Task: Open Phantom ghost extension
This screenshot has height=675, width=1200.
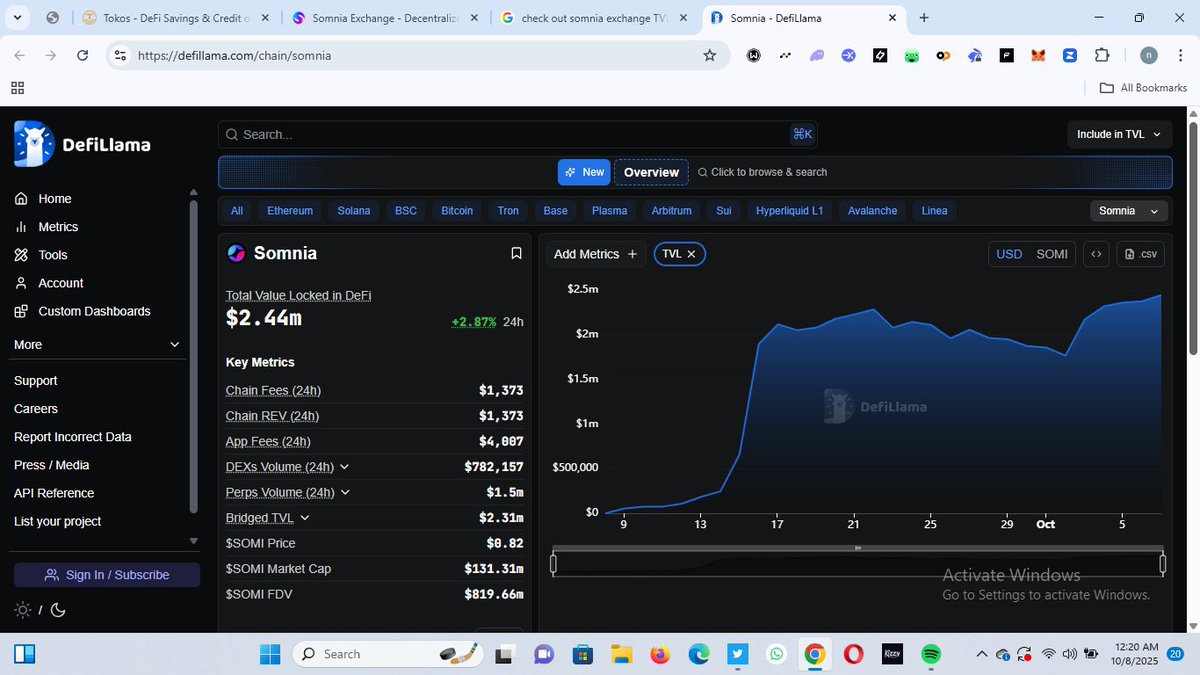Action: pos(817,56)
